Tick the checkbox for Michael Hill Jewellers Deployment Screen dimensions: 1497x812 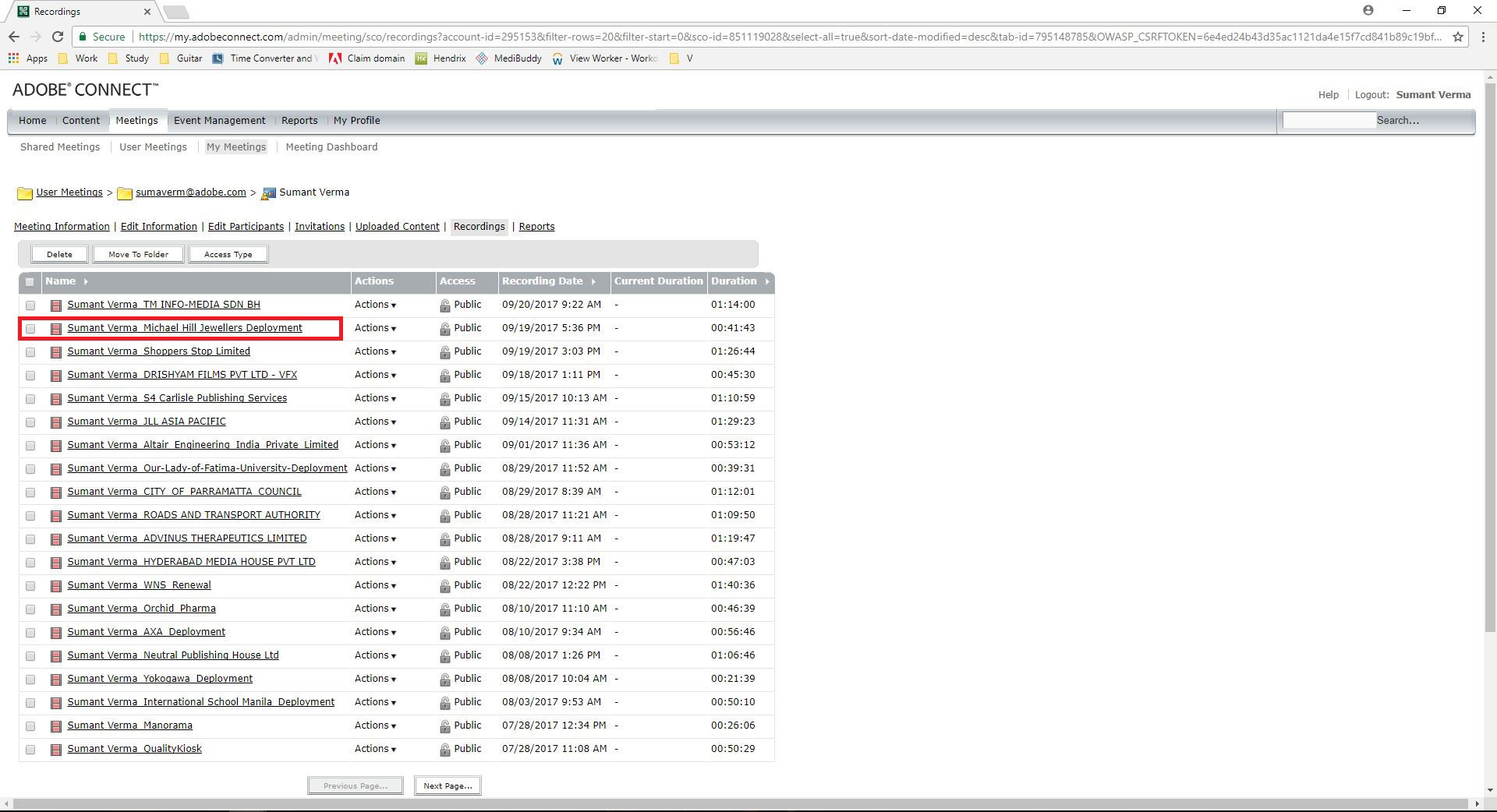point(30,329)
